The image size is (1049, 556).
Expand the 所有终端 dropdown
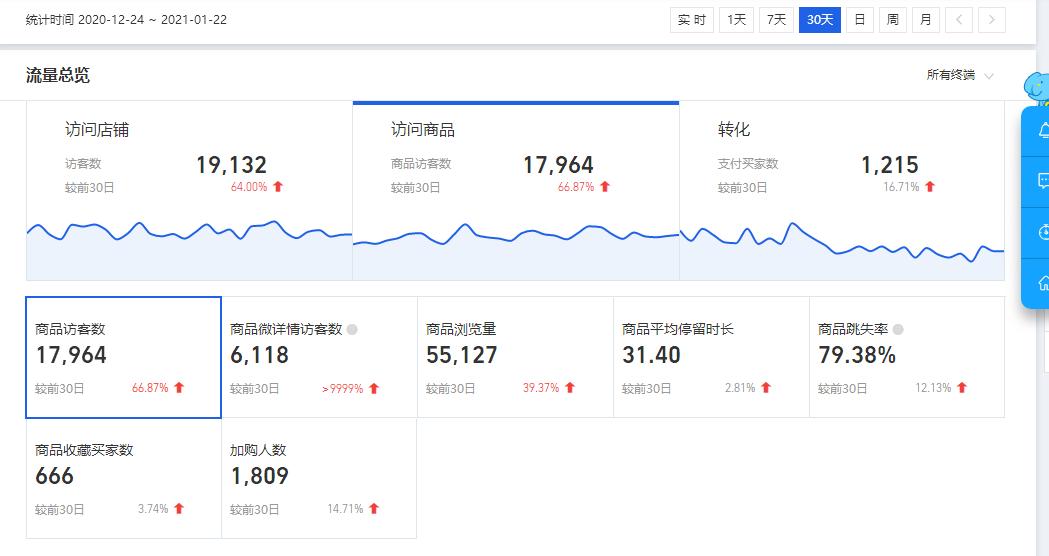point(960,75)
